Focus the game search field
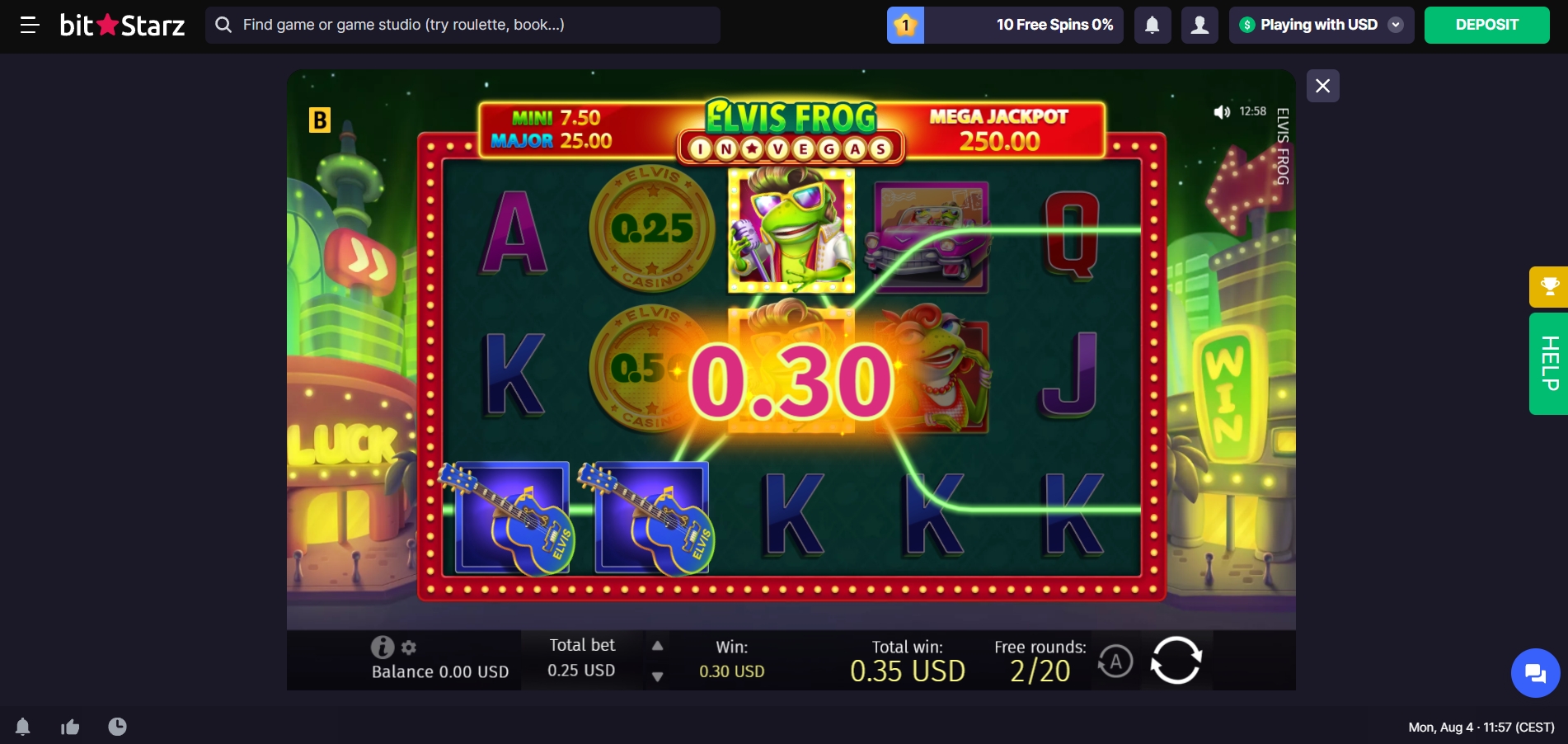1568x744 pixels. pos(462,25)
